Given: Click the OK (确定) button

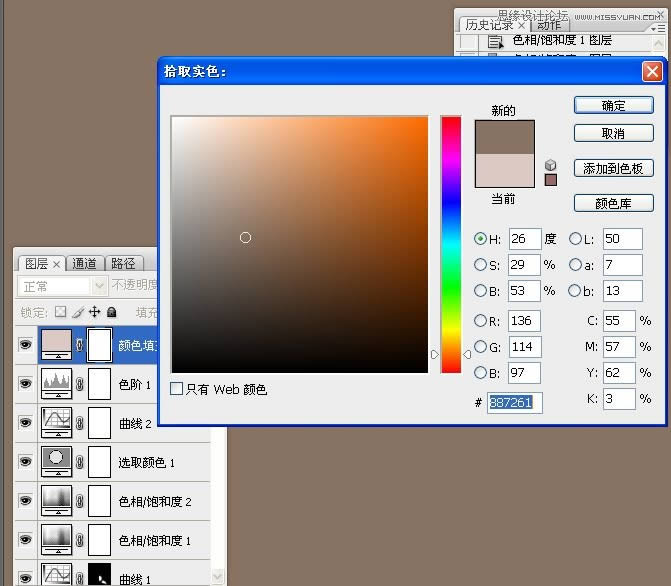Looking at the screenshot, I should pos(614,105).
